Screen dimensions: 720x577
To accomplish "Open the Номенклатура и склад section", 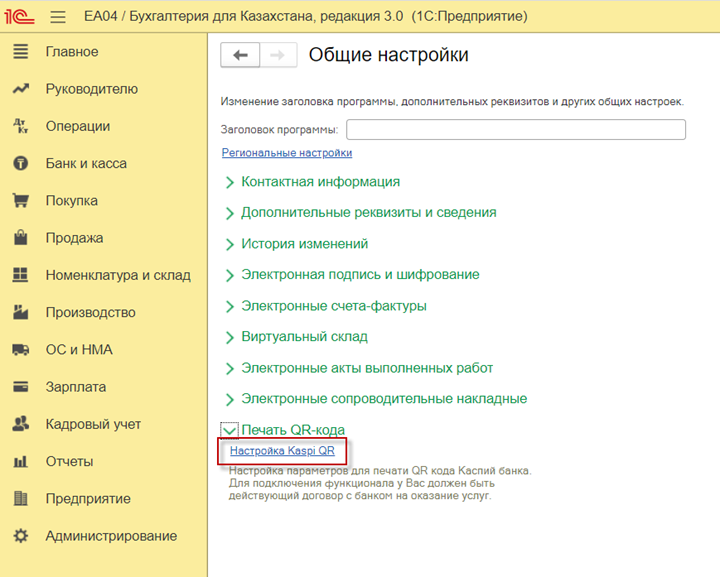I will tap(118, 275).
